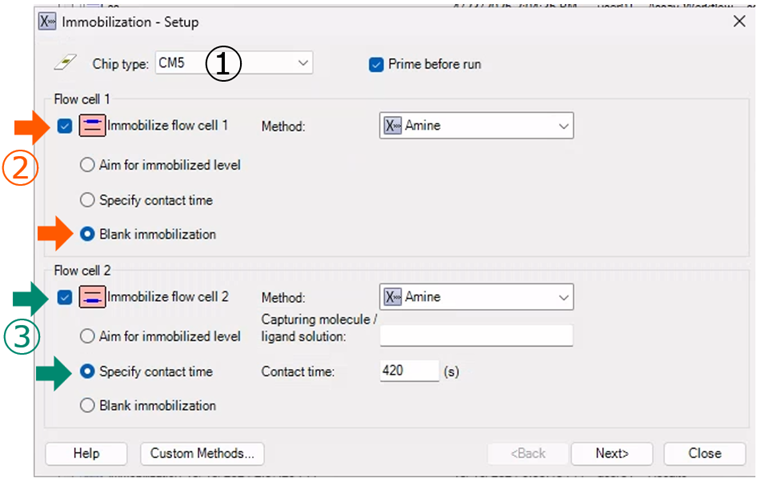760x483 pixels.
Task: Select Blank immobilization for flow cell 2
Action: click(x=87, y=406)
